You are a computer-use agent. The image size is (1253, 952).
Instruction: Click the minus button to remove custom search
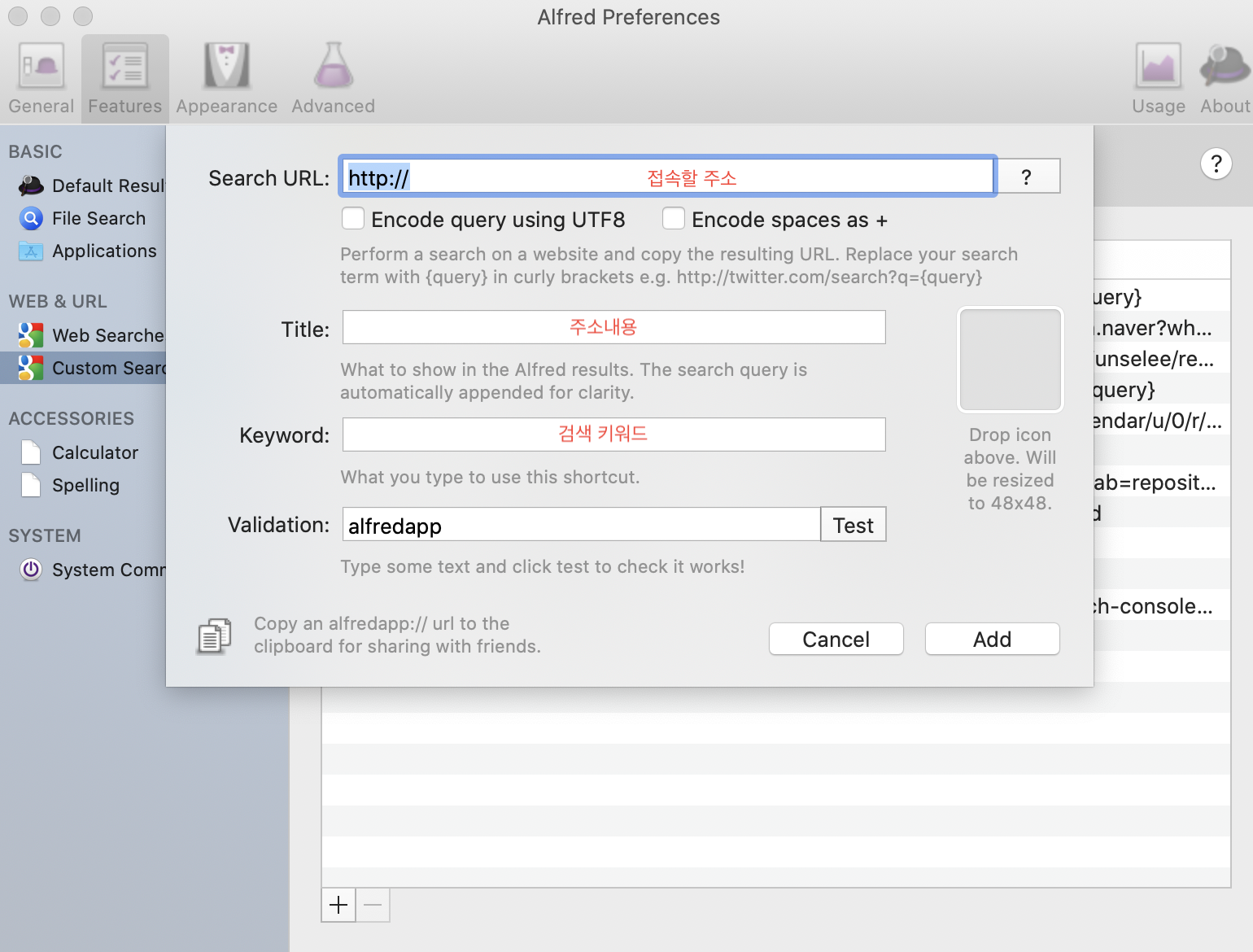[x=373, y=905]
